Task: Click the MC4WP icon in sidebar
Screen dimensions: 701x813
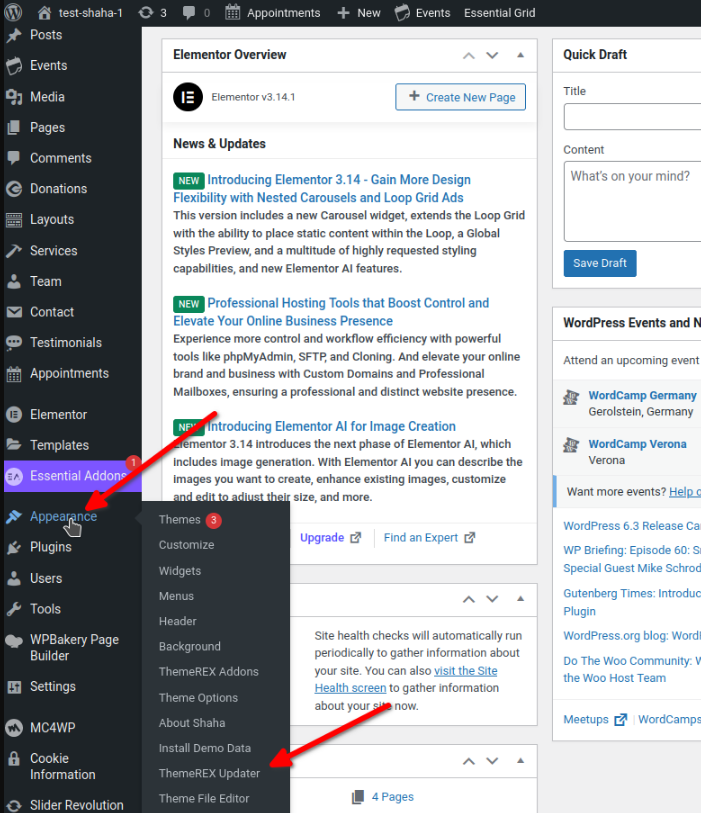Action: tap(14, 727)
